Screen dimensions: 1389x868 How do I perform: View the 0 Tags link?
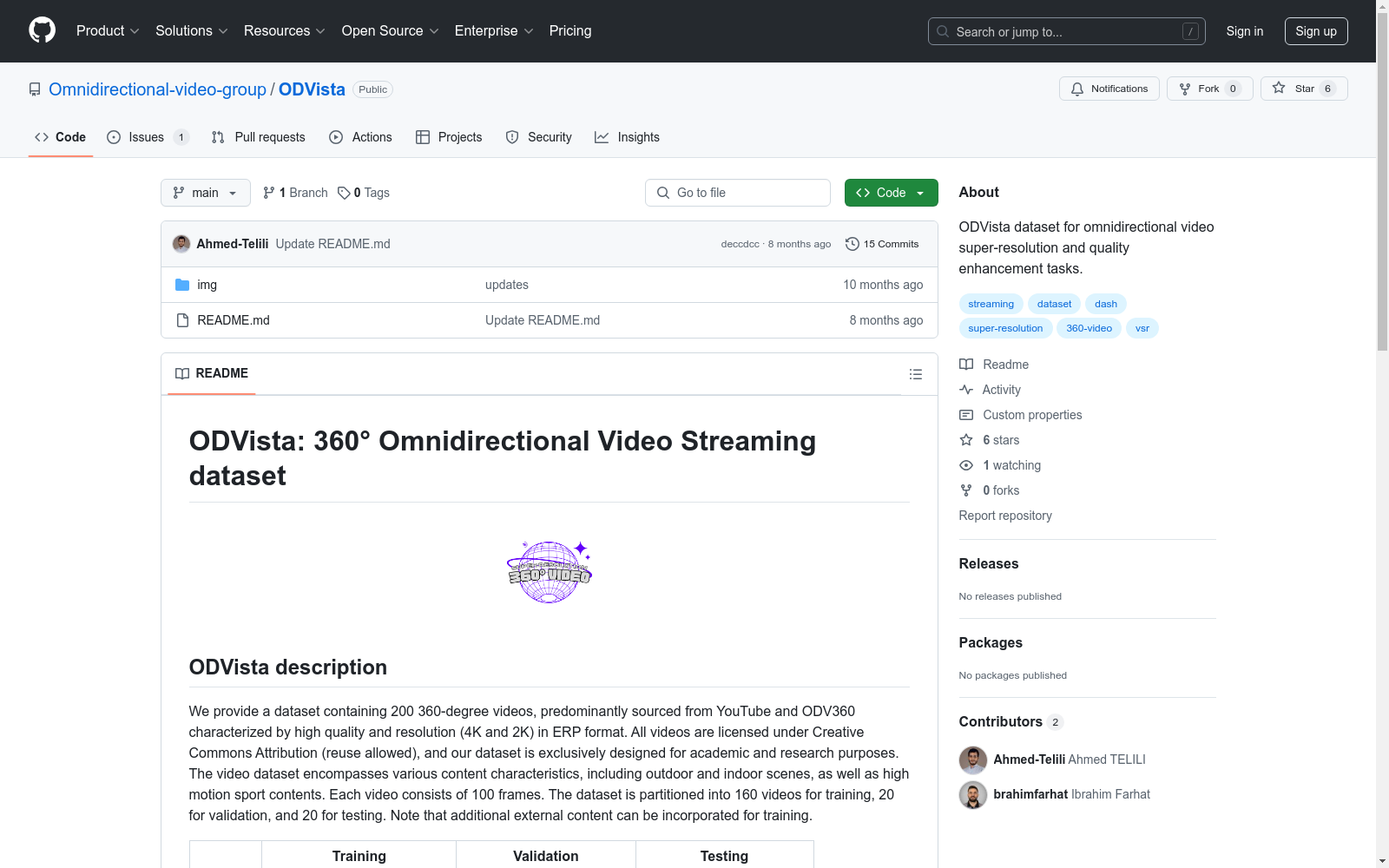point(364,193)
